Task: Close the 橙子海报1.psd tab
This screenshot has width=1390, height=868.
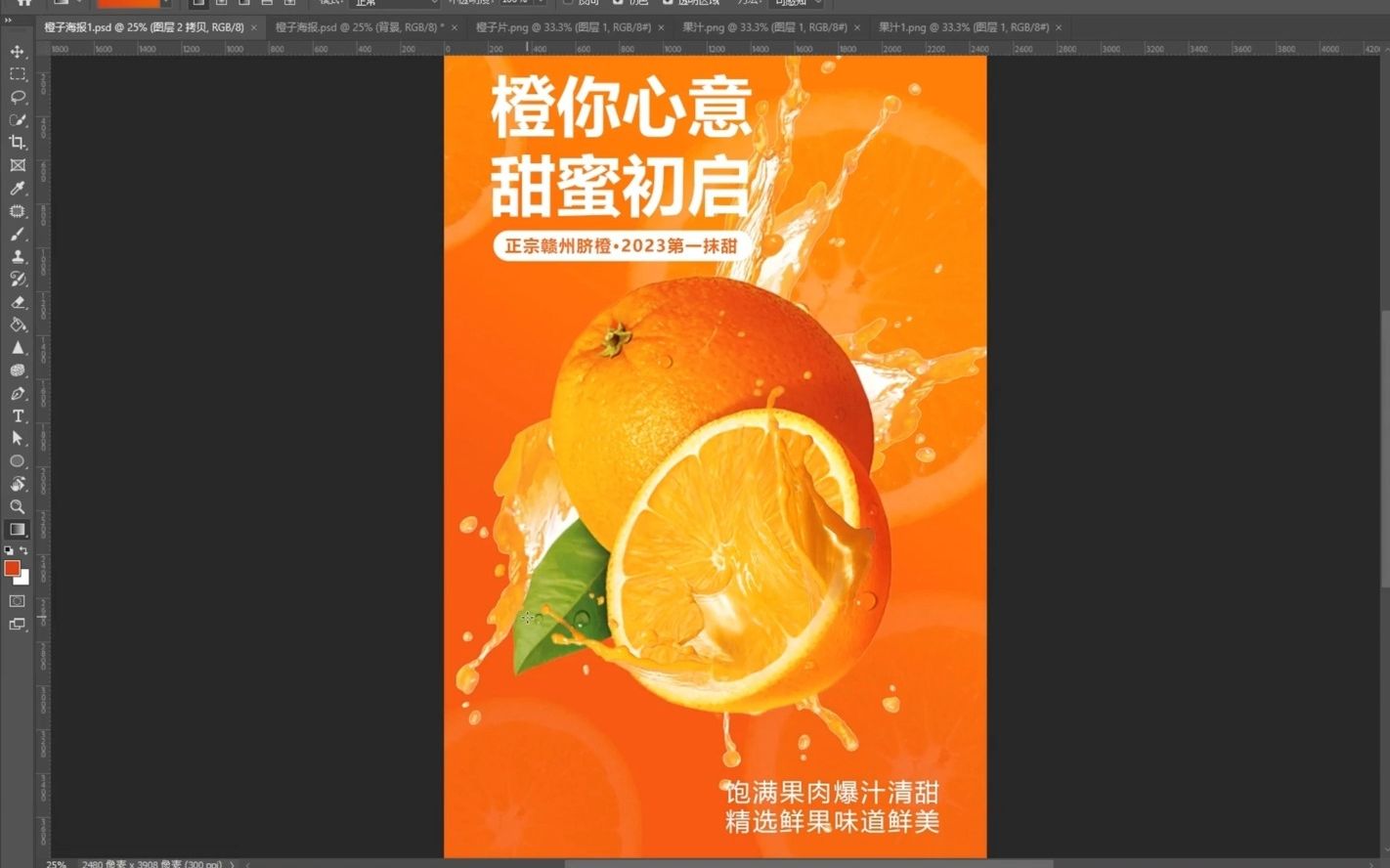Action: coord(254,27)
